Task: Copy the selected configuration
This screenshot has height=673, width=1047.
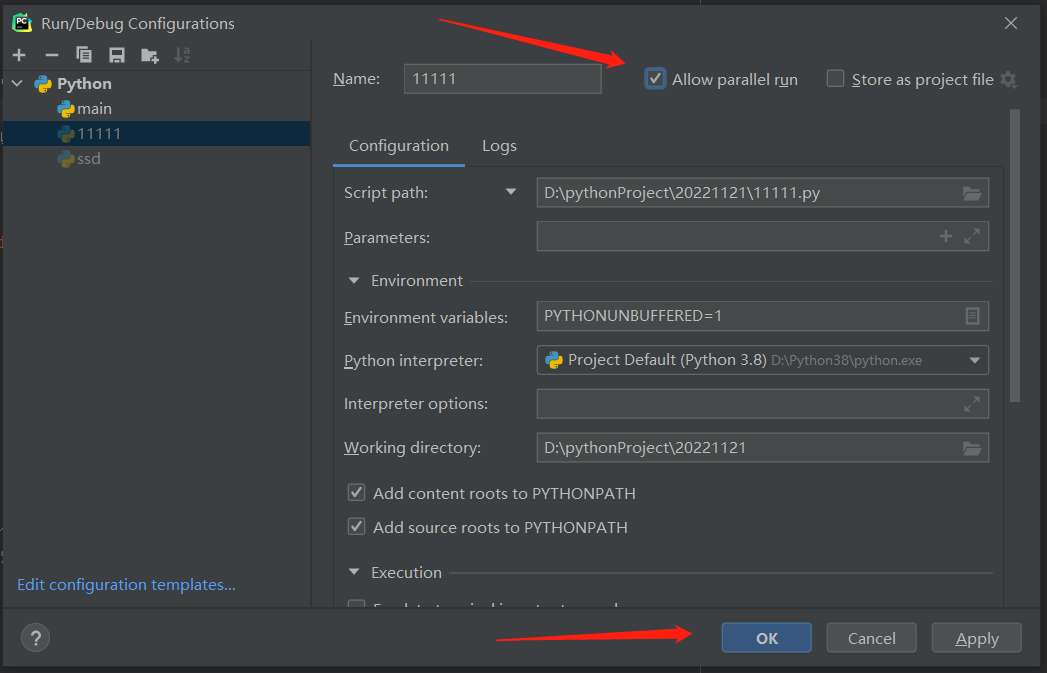Action: [x=84, y=55]
